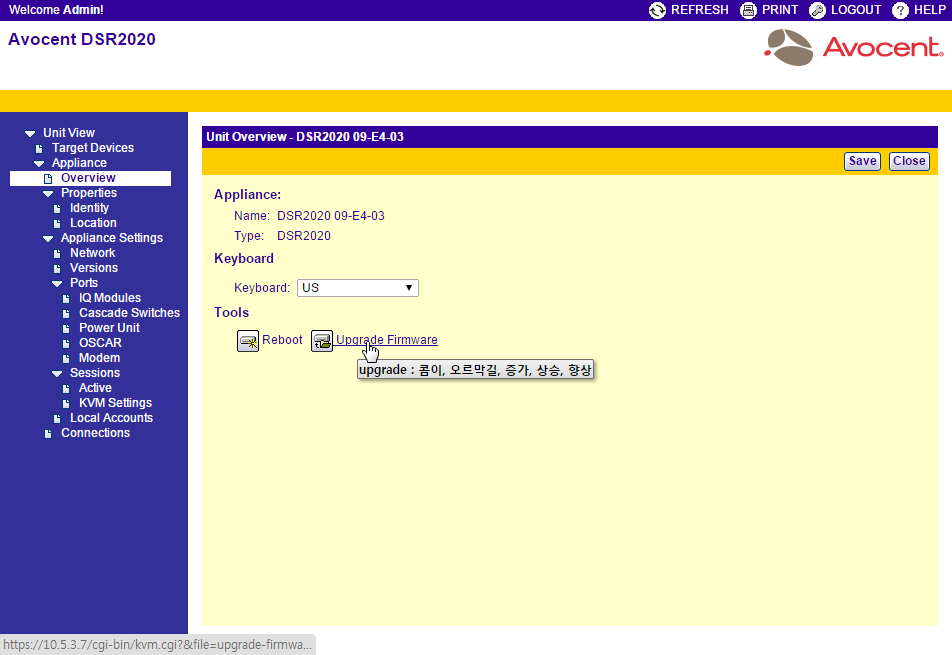
Task: Click the page icon beside Location
Action: coord(57,223)
